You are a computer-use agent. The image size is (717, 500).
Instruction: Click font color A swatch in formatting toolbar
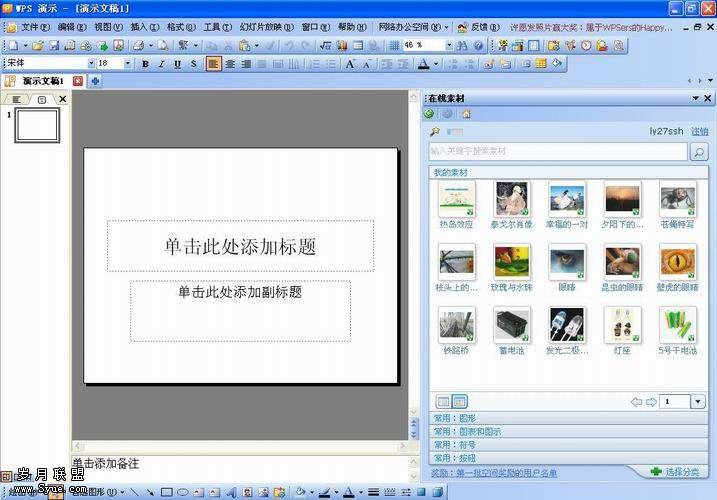[424, 64]
